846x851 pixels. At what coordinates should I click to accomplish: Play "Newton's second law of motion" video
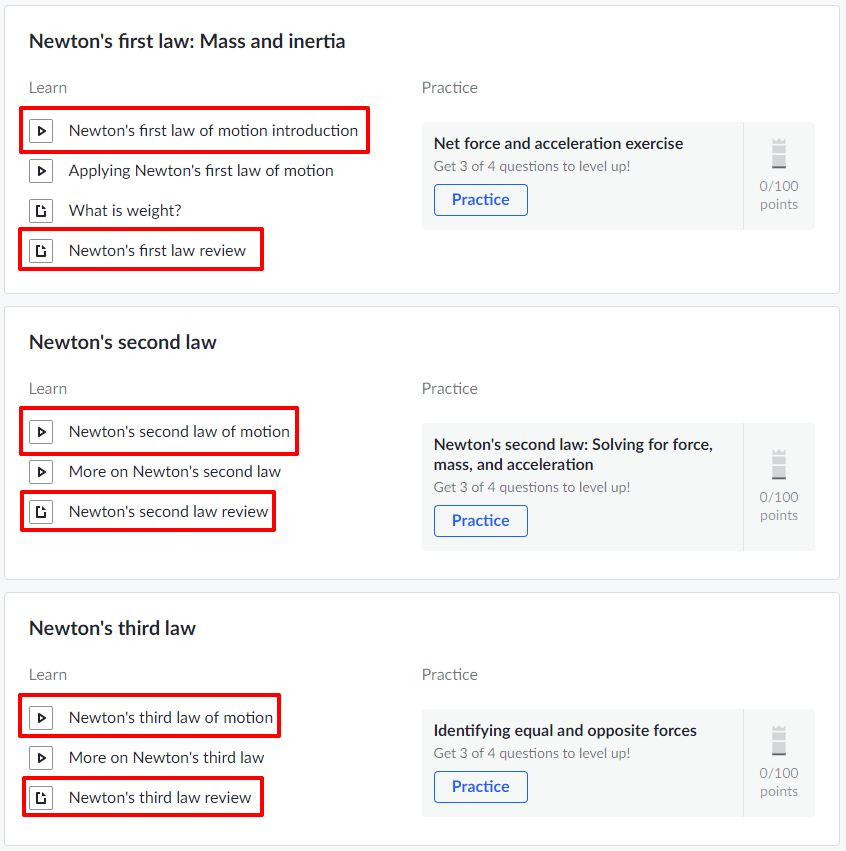41,431
